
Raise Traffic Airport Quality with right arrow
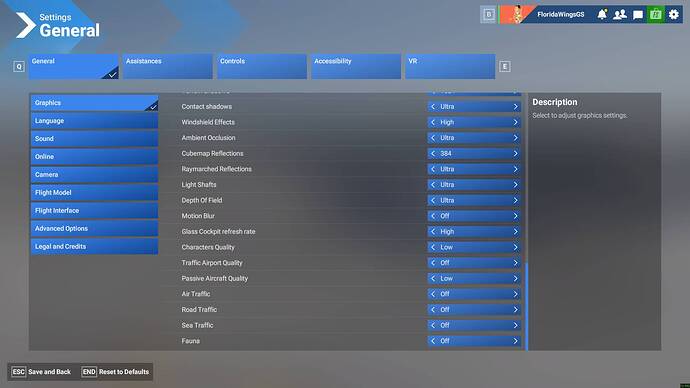point(515,263)
